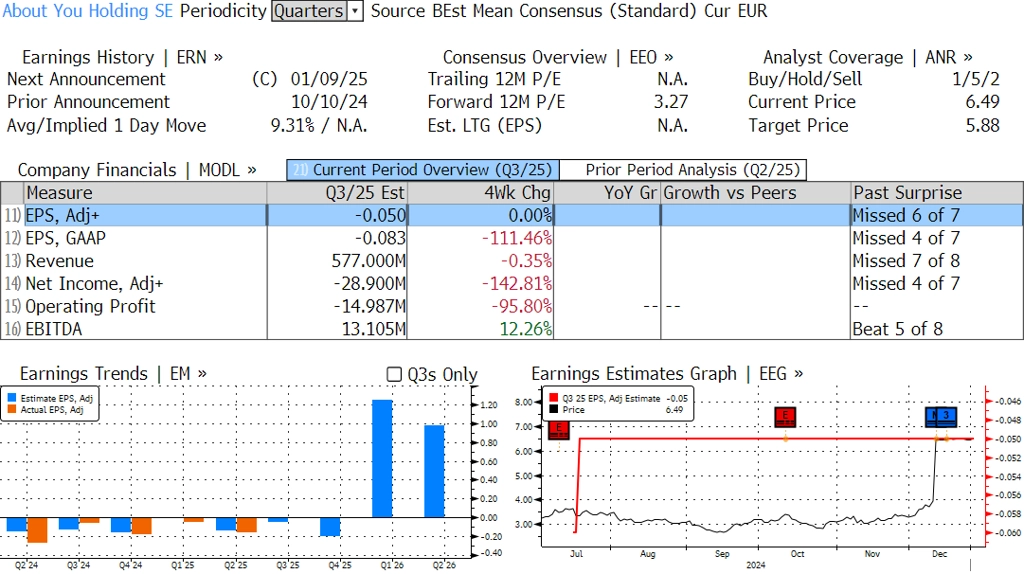Click the blue analyst marker in December
Screen dimensions: 1024x574
941,417
